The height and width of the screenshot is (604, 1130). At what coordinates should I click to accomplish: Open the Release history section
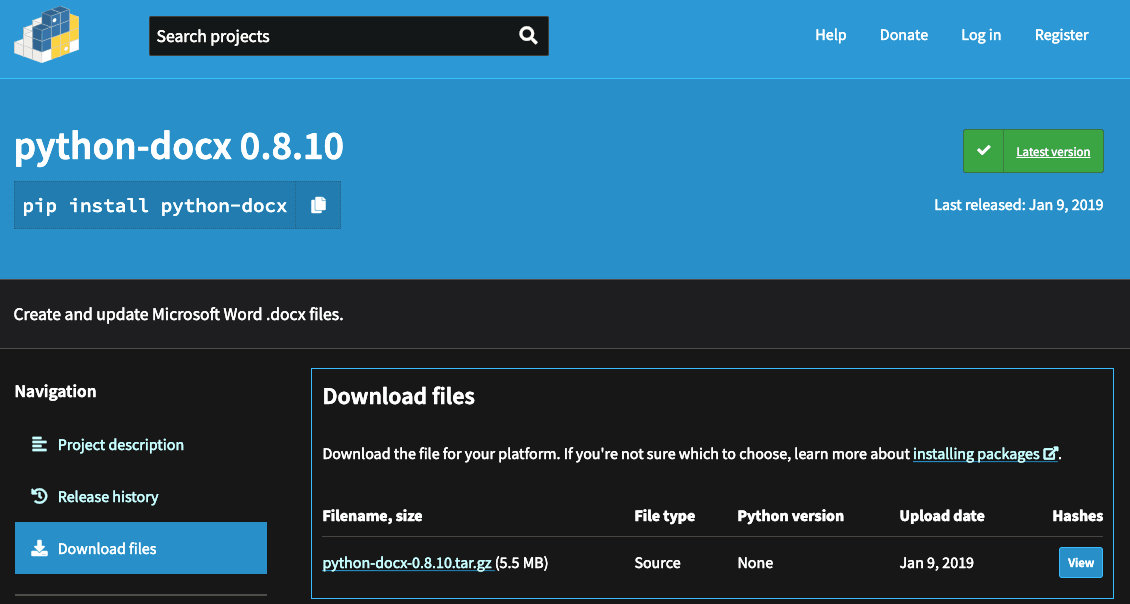coord(108,496)
